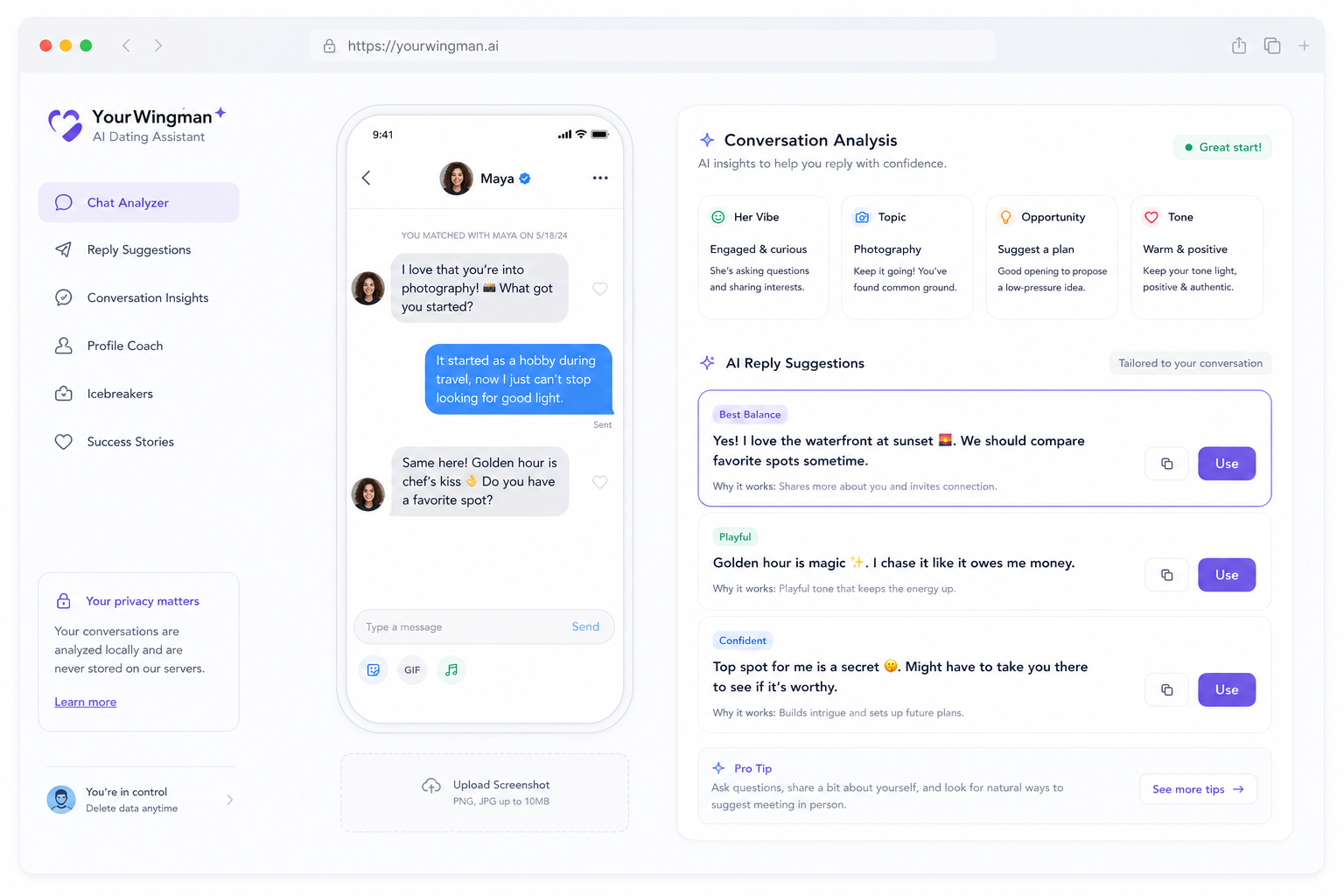Click the Confident label tag
Viewport: 1344px width, 896px height.
(743, 640)
